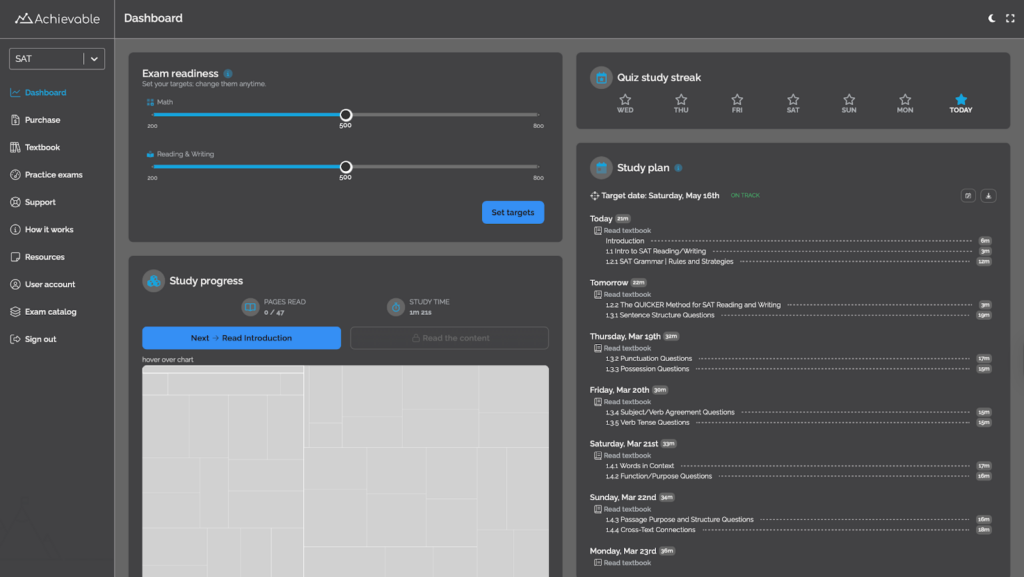Image resolution: width=1024 pixels, height=577 pixels.
Task: Adjust the Math readiness slider
Action: pyautogui.click(x=346, y=116)
